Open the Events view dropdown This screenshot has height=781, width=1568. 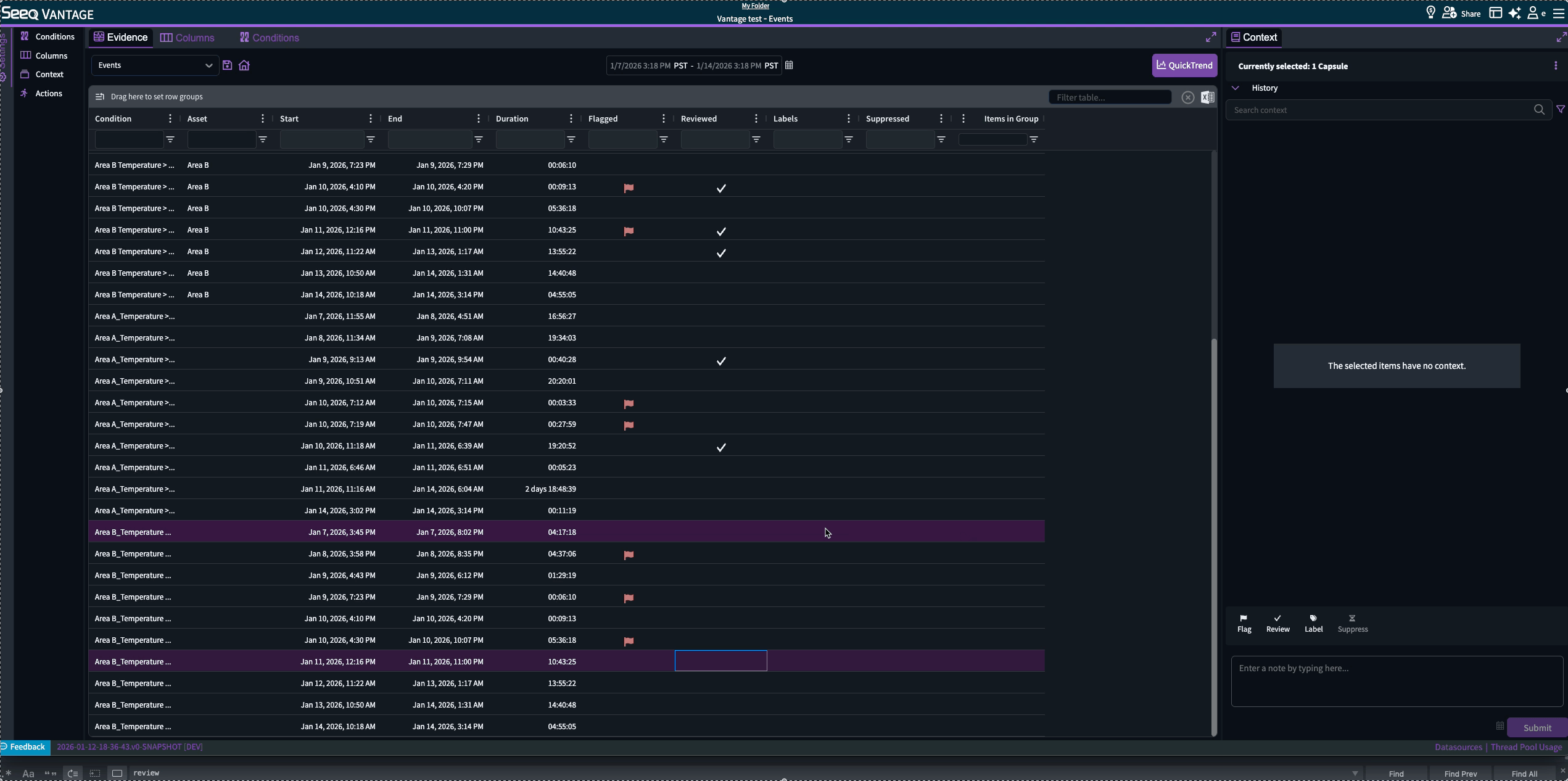coord(155,65)
